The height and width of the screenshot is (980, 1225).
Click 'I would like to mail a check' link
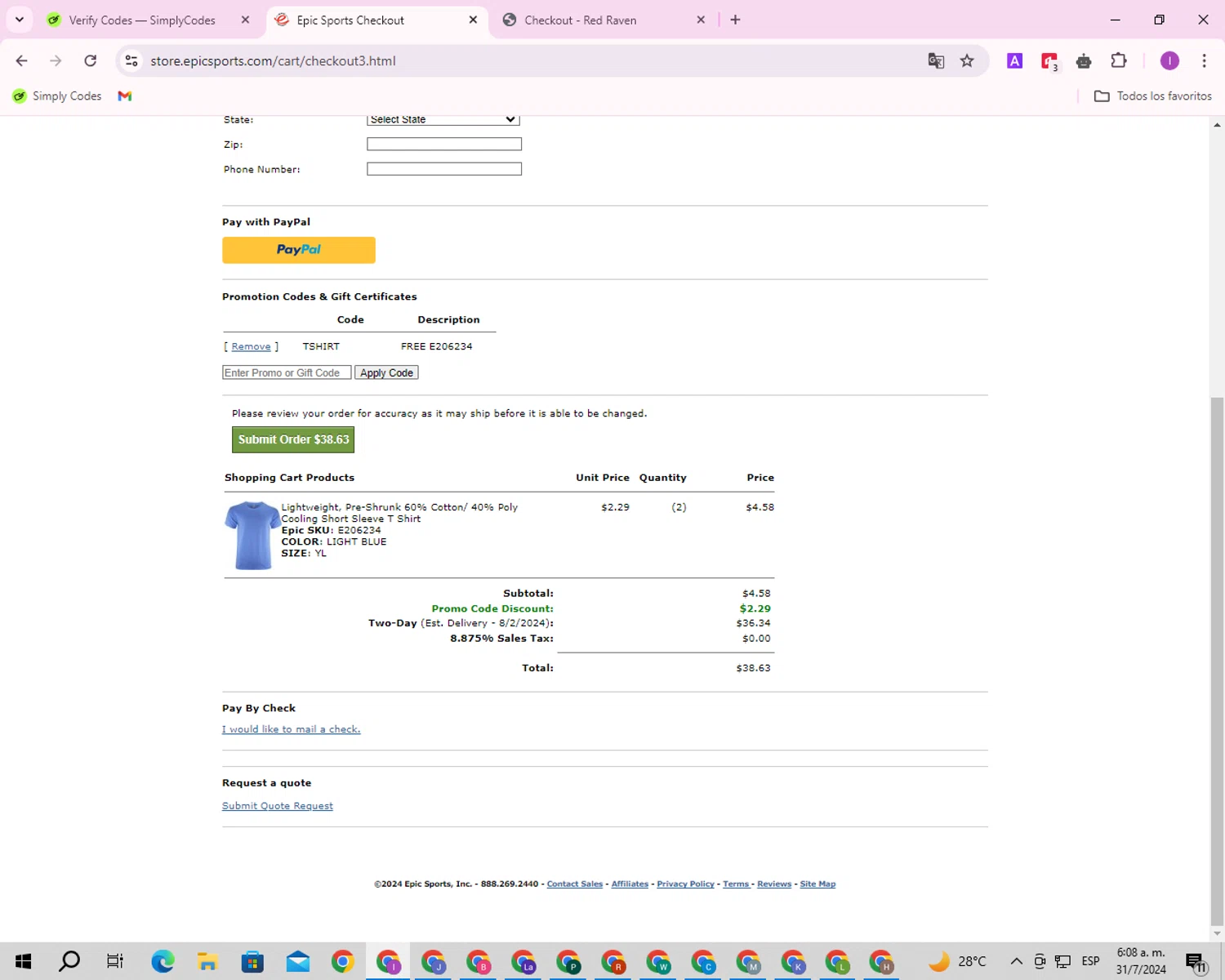291,729
